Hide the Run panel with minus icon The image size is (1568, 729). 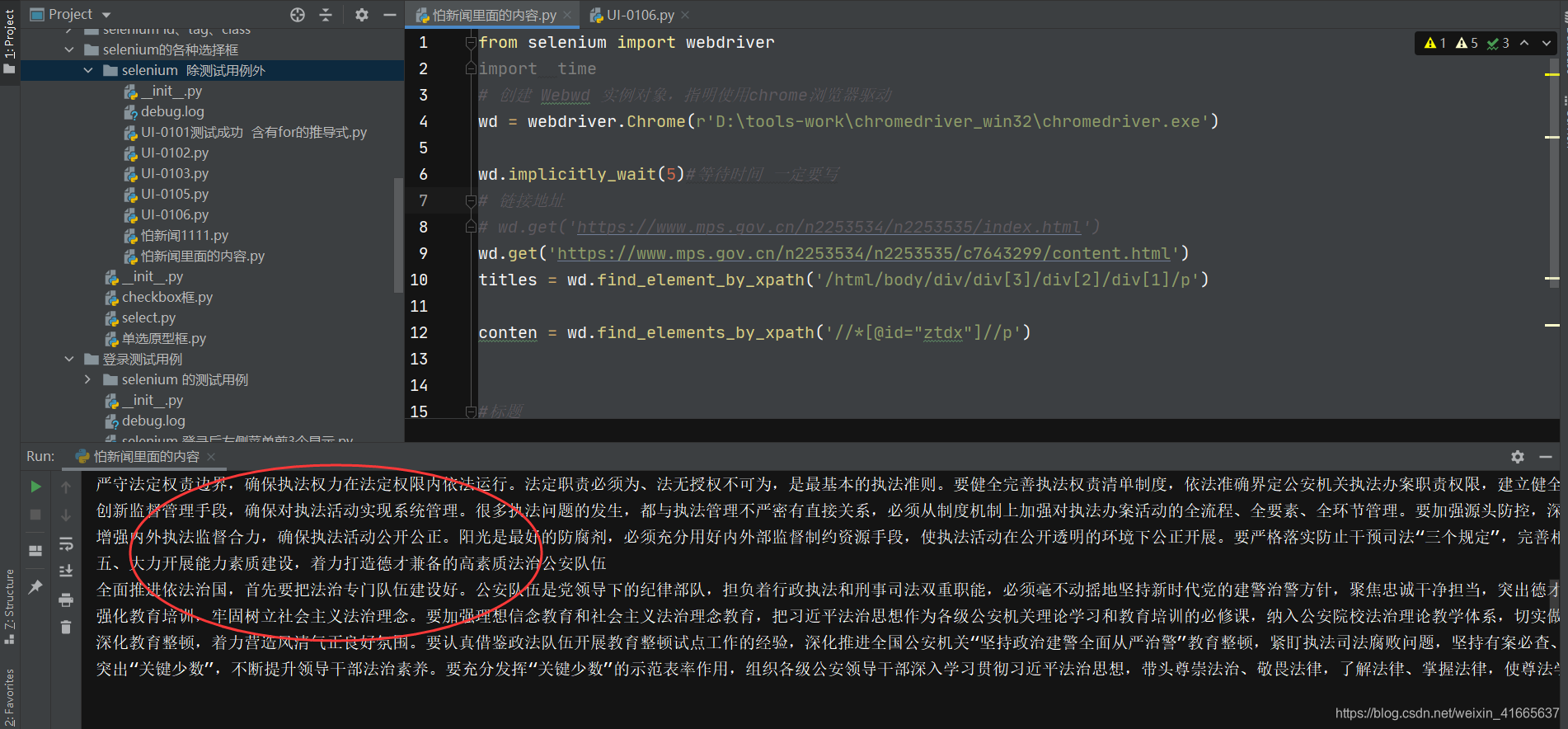[1546, 456]
